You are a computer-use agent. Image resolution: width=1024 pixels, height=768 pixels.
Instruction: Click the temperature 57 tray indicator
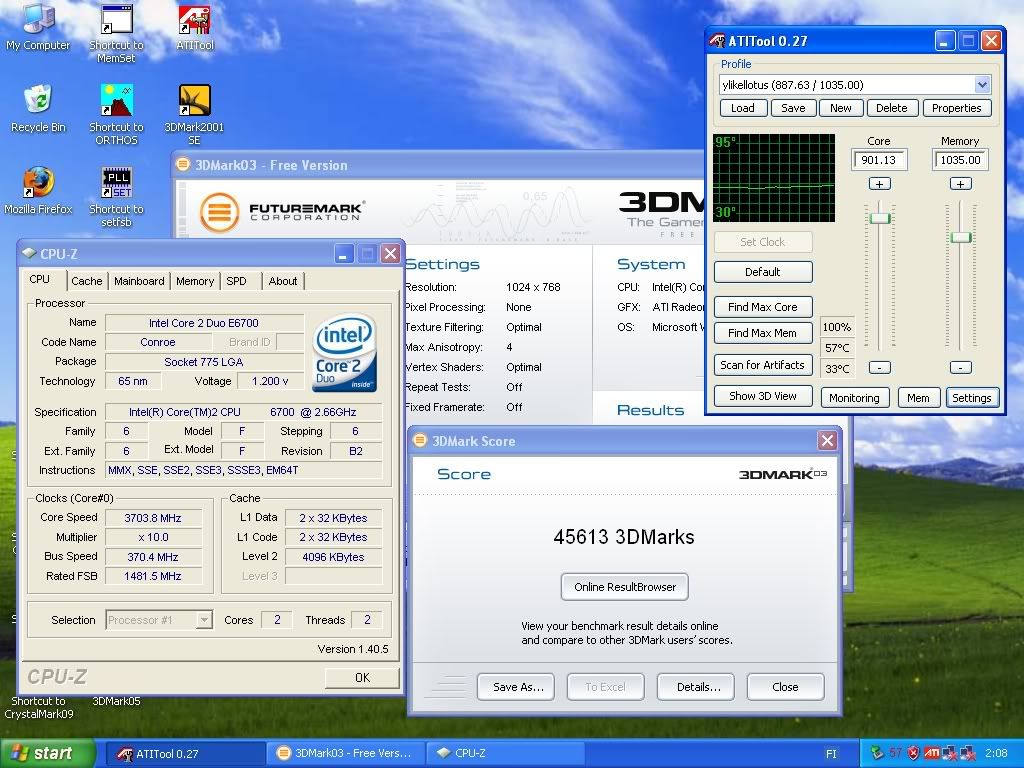tap(895, 753)
